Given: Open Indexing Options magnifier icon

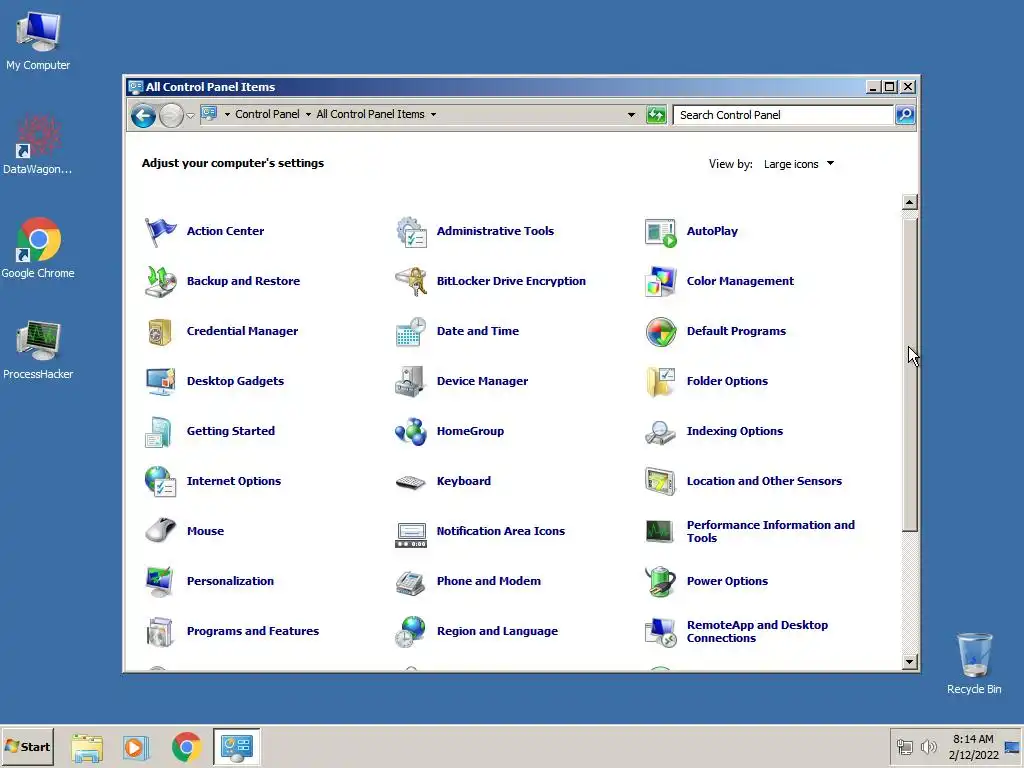Looking at the screenshot, I should (660, 433).
